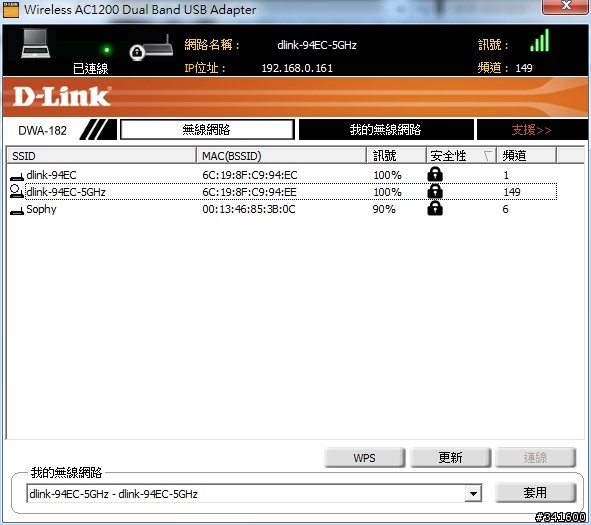Refresh networks with 更新 button
Image resolution: width=591 pixels, height=525 pixels.
click(450, 458)
